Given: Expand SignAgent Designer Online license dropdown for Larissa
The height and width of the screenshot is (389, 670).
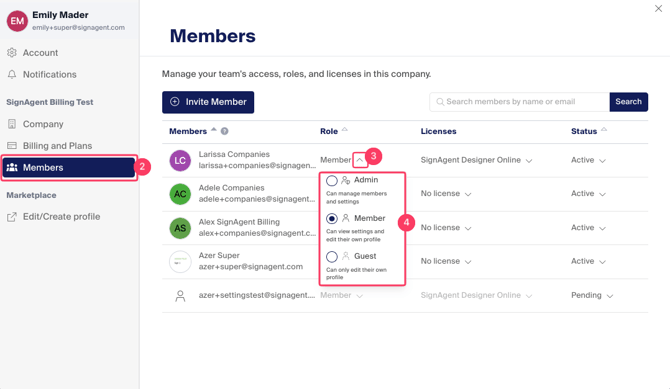Looking at the screenshot, I should (529, 161).
